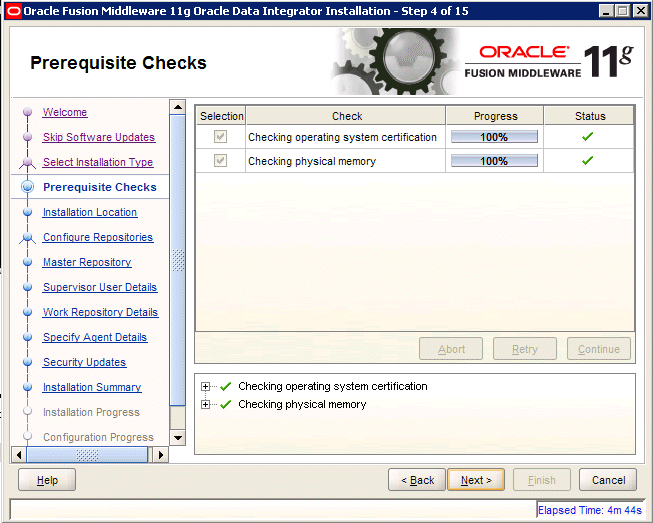Proceed with the Next button

click(476, 480)
